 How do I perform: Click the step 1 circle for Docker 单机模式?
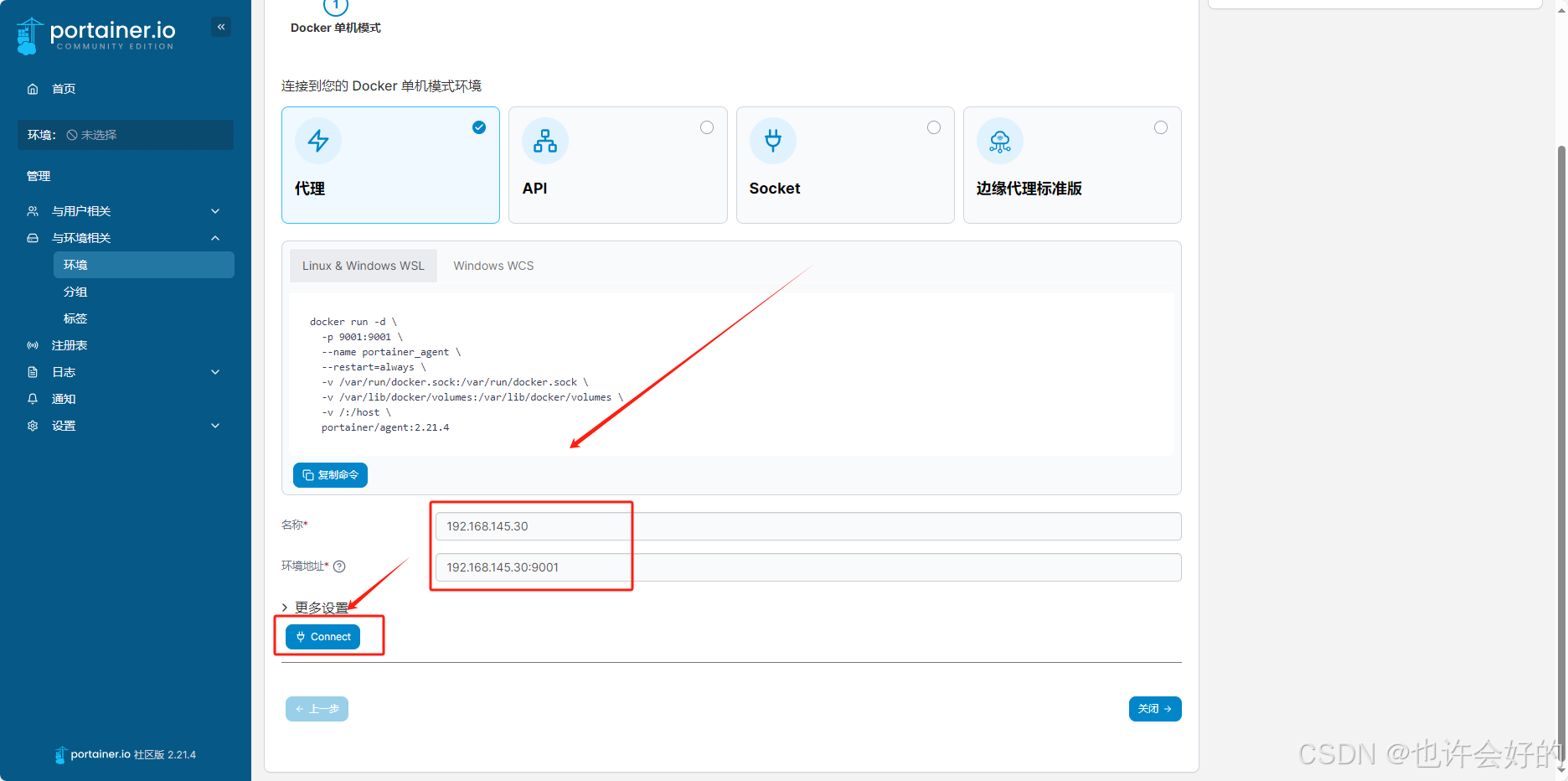click(x=336, y=6)
